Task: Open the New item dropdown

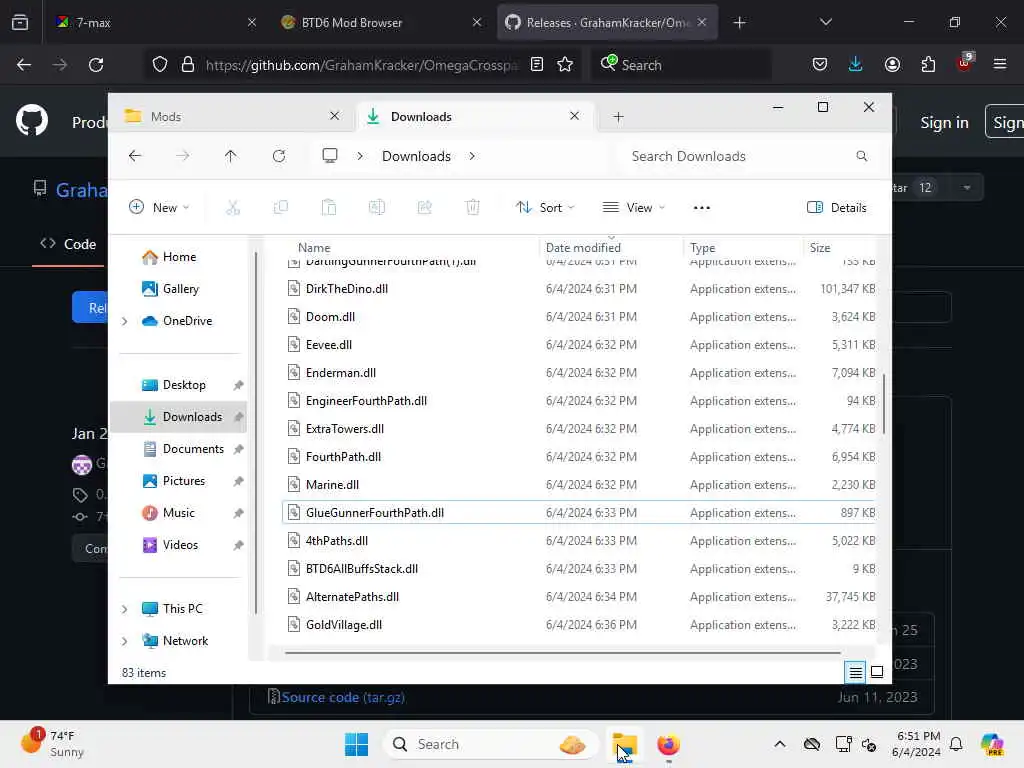Action: (x=159, y=208)
